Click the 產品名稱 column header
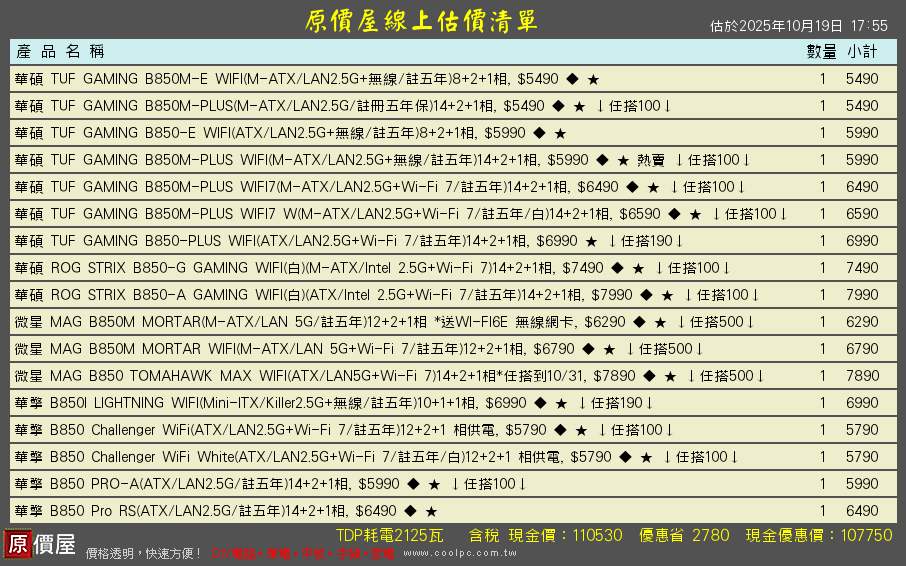Viewport: 906px width, 566px height. (x=60, y=52)
